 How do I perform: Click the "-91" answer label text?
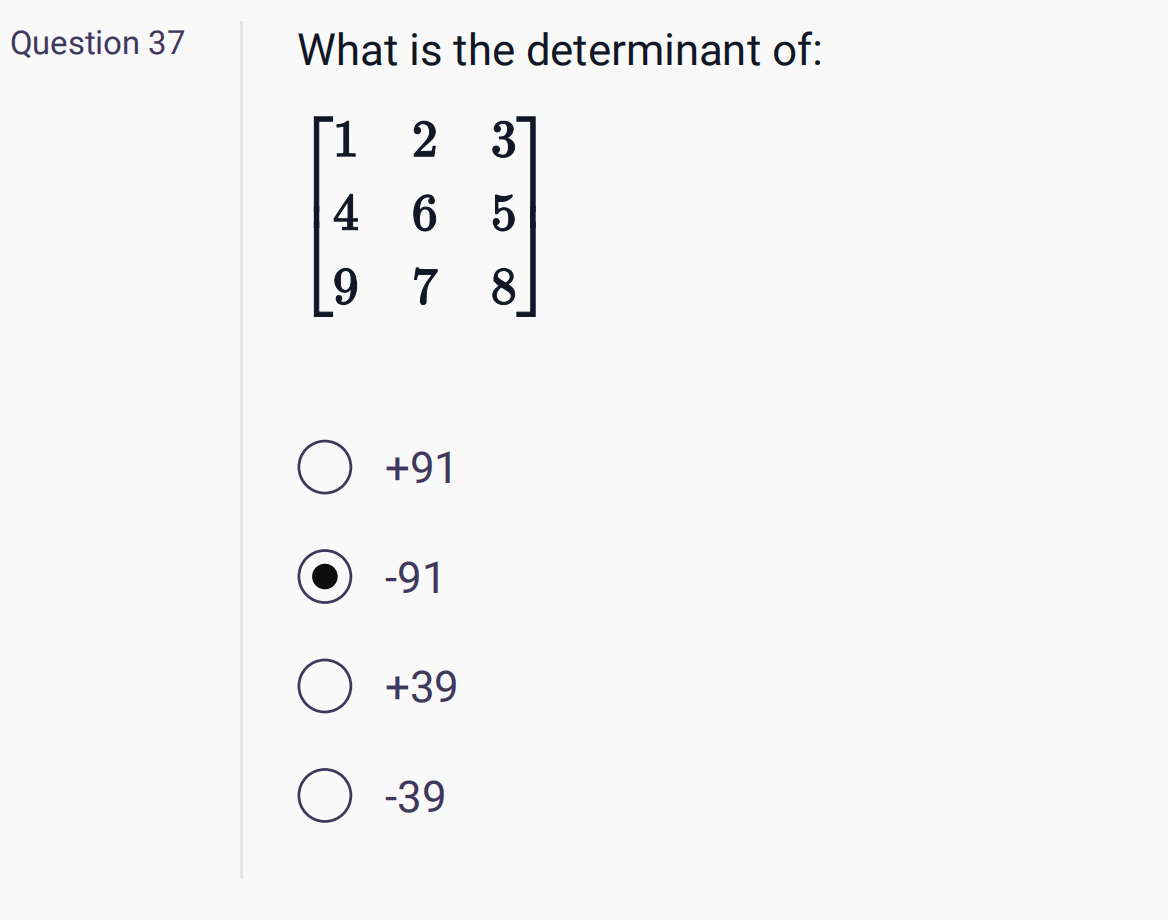414,577
